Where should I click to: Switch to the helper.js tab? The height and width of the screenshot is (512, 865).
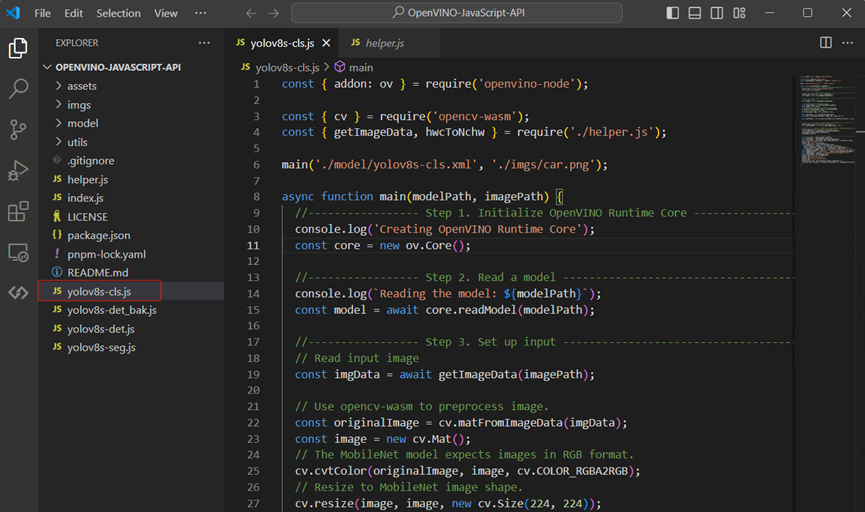click(x=384, y=43)
